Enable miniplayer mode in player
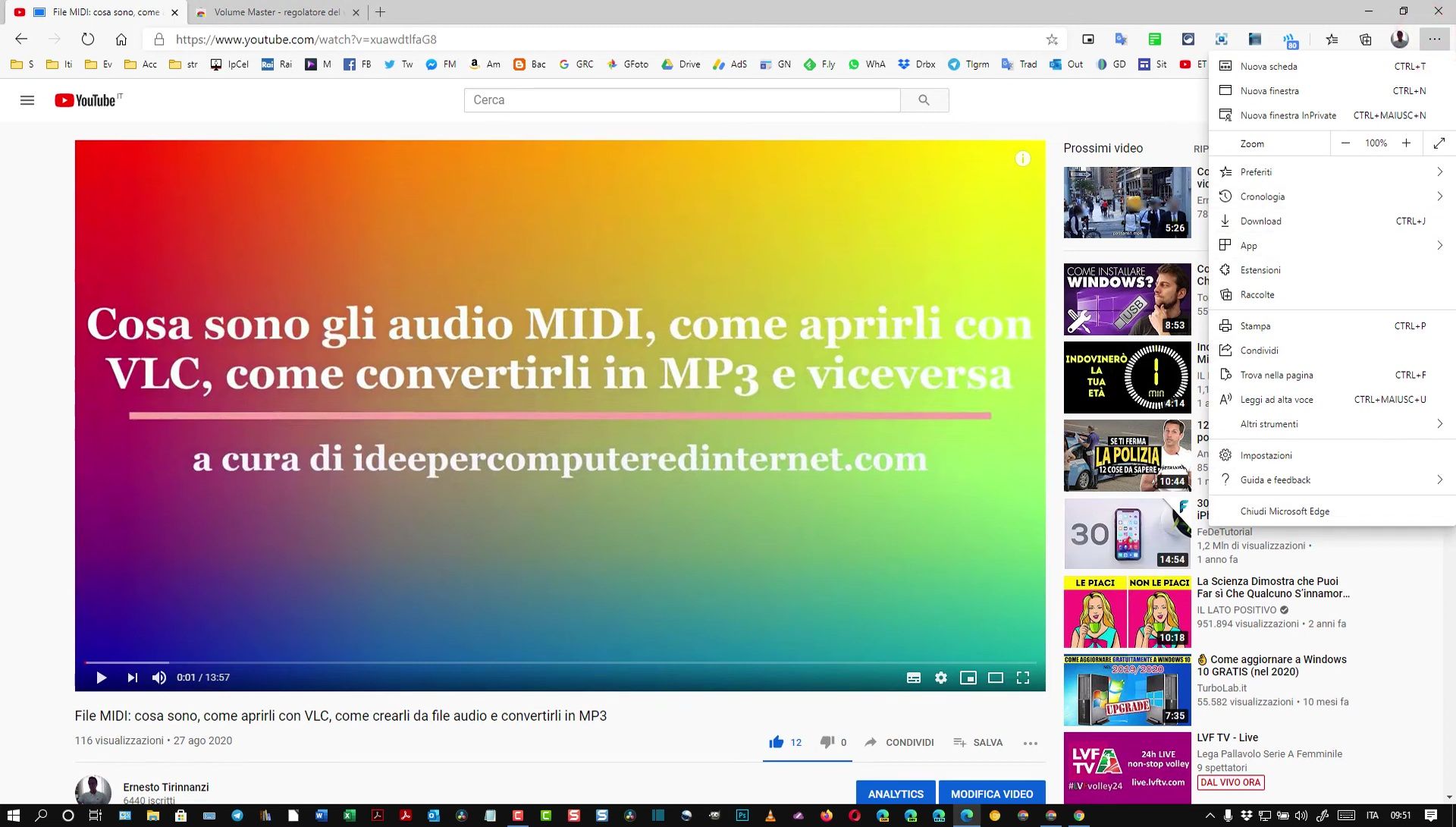 point(968,678)
